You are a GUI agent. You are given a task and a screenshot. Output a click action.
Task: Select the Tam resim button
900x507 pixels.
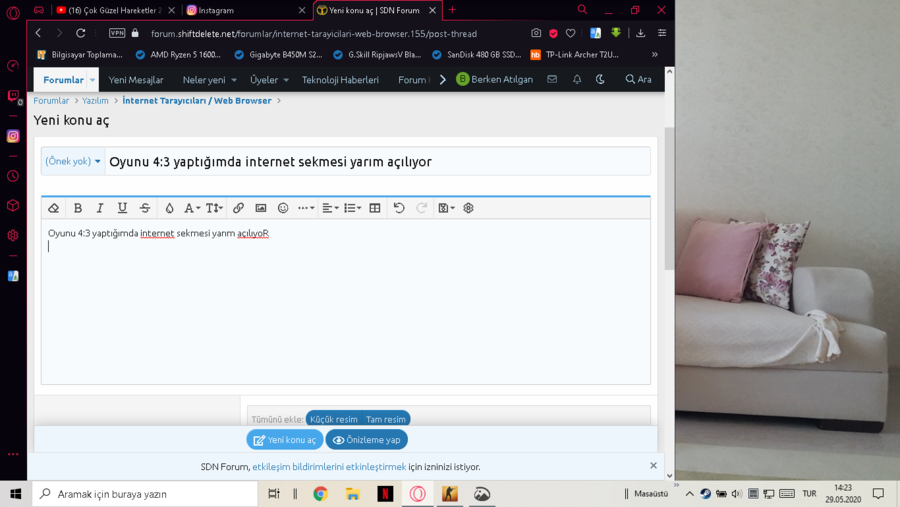[x=386, y=419]
